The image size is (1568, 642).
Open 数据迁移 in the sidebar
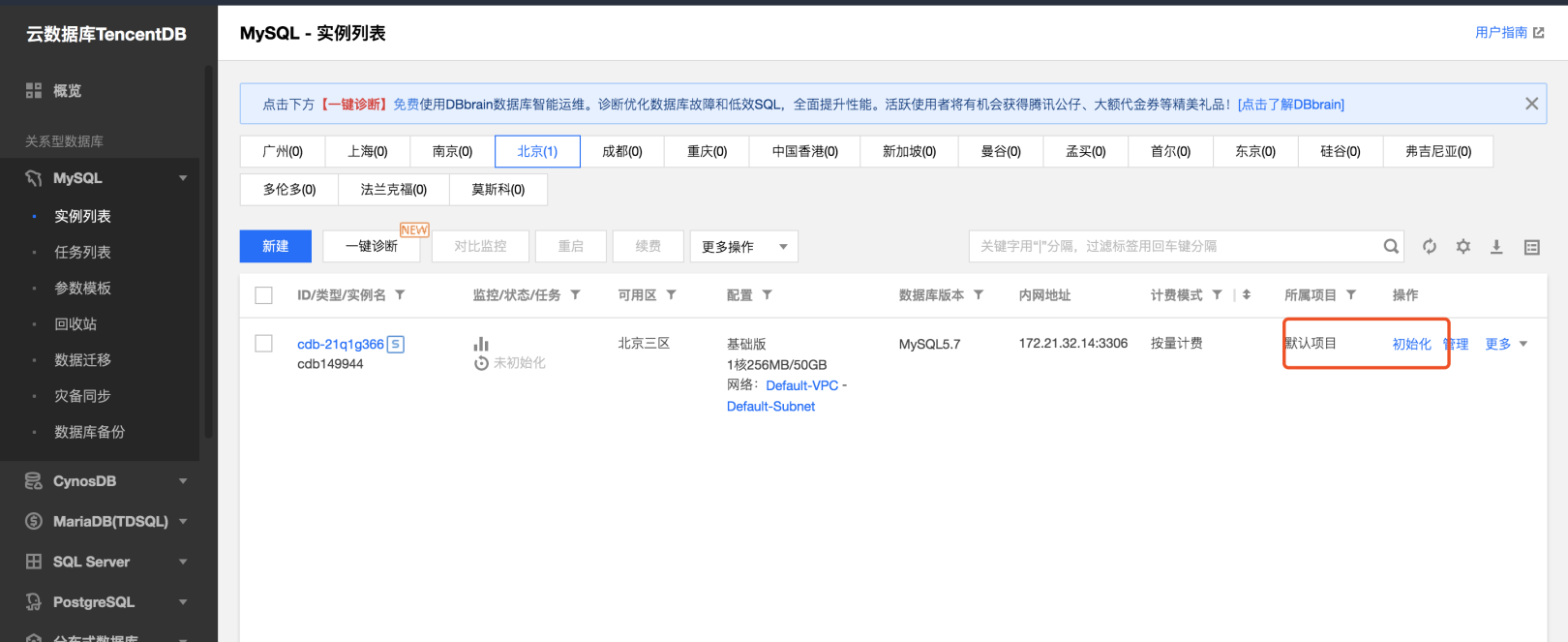[82, 359]
